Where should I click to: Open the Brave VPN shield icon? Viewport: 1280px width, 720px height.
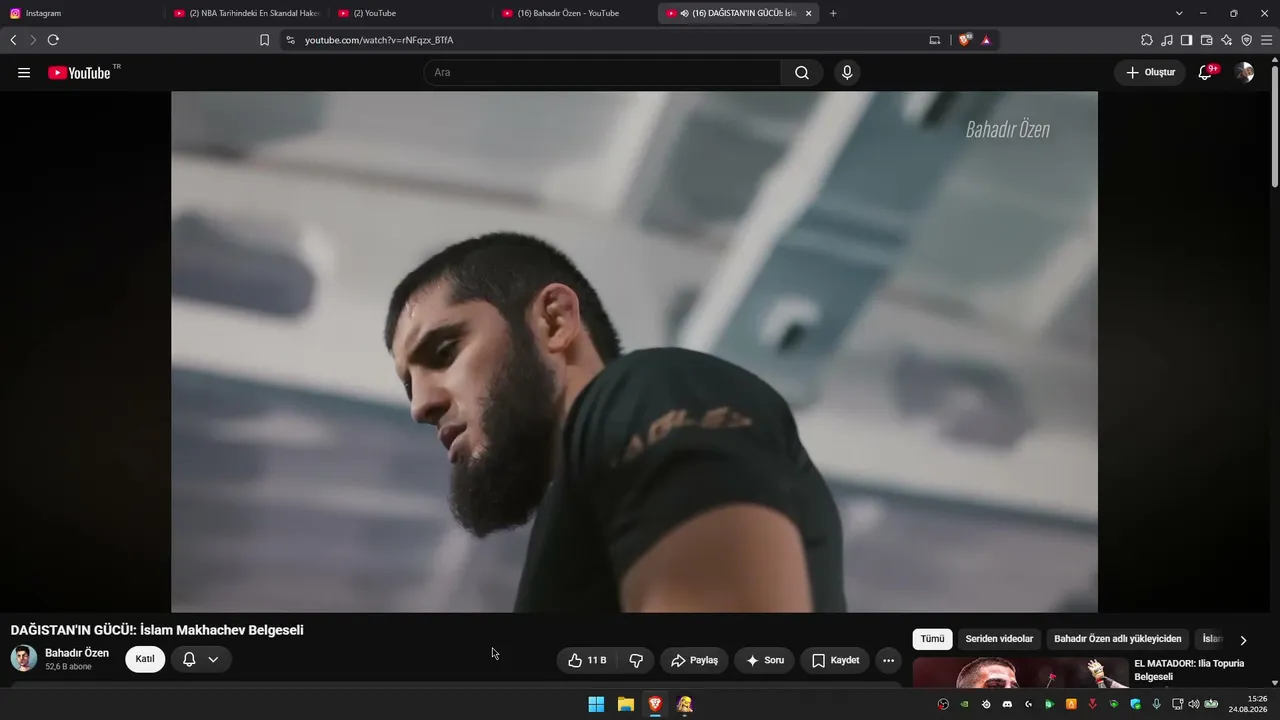(1246, 40)
